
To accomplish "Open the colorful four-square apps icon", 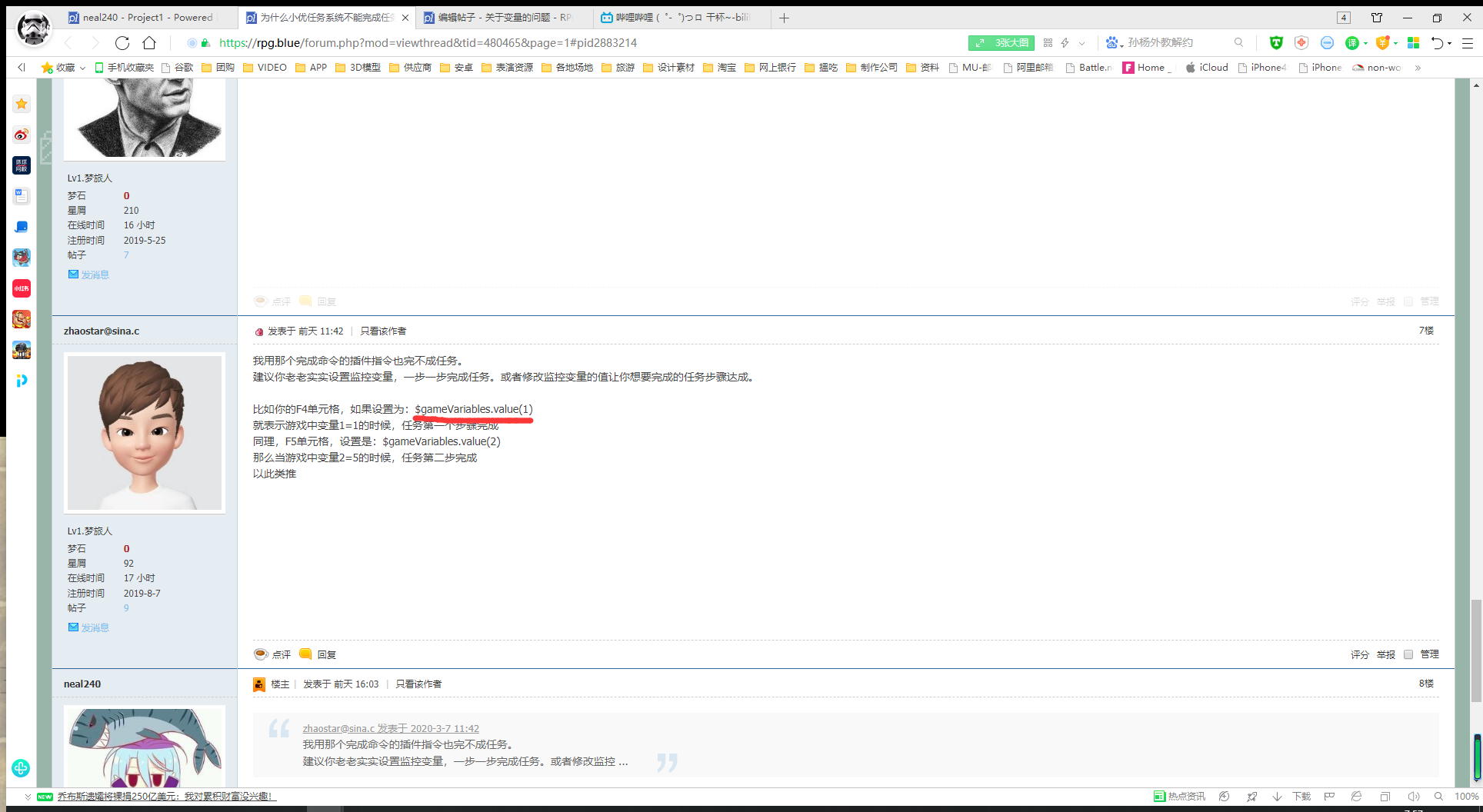I will click(1413, 43).
